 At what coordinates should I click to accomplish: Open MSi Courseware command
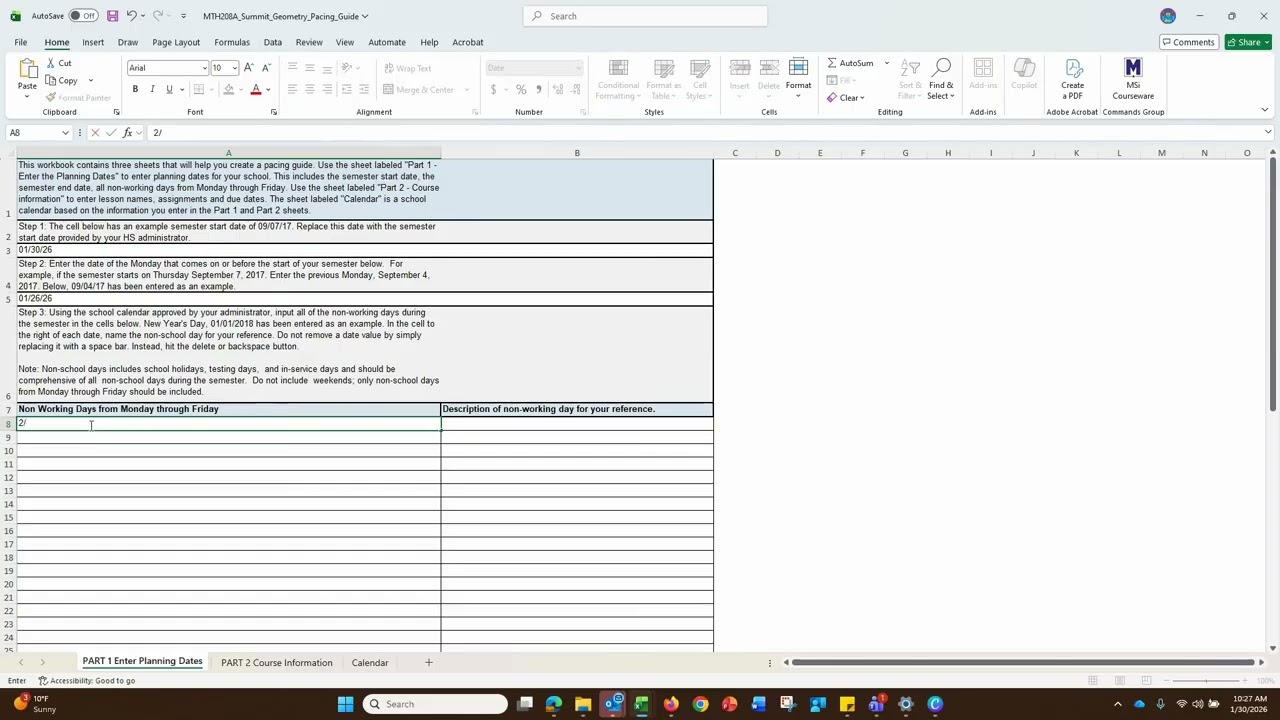tap(1133, 67)
